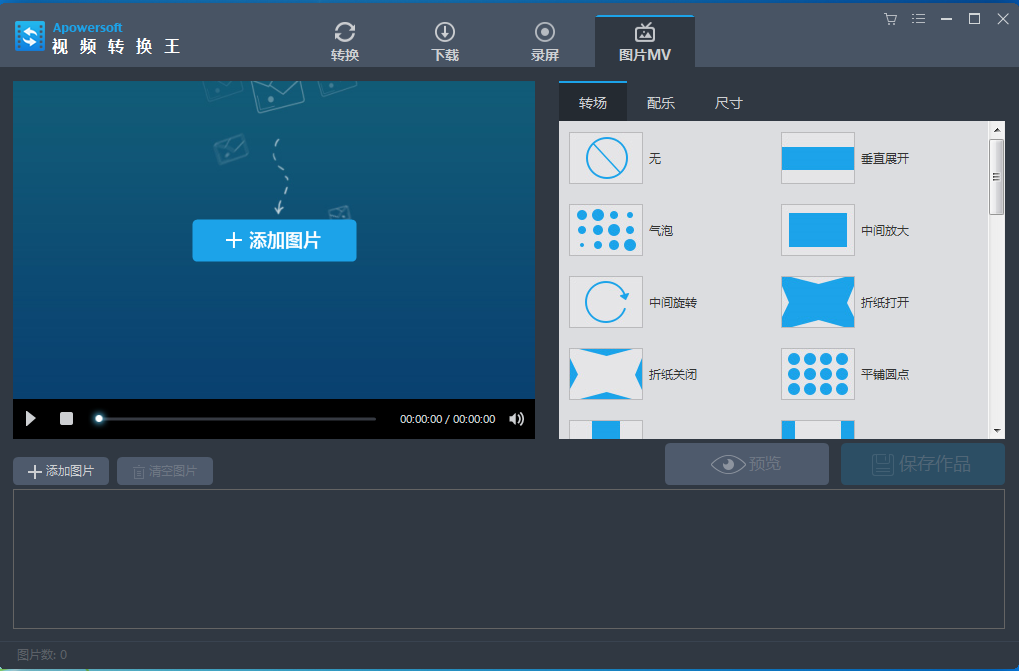Select the 垂直展开 vertical expand transition
The width and height of the screenshot is (1019, 671).
(x=817, y=158)
